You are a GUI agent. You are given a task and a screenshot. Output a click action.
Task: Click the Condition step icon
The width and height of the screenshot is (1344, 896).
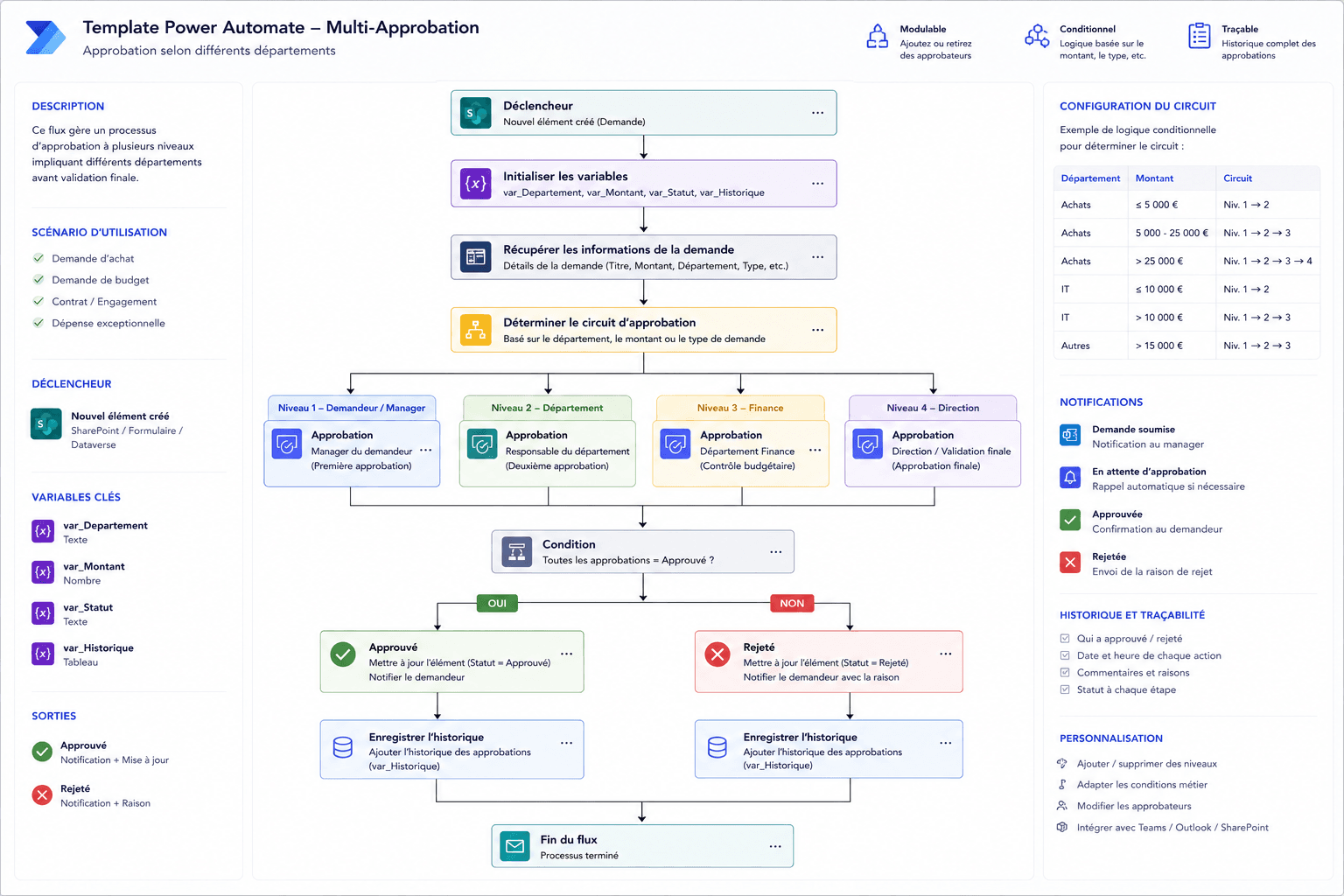click(x=517, y=552)
